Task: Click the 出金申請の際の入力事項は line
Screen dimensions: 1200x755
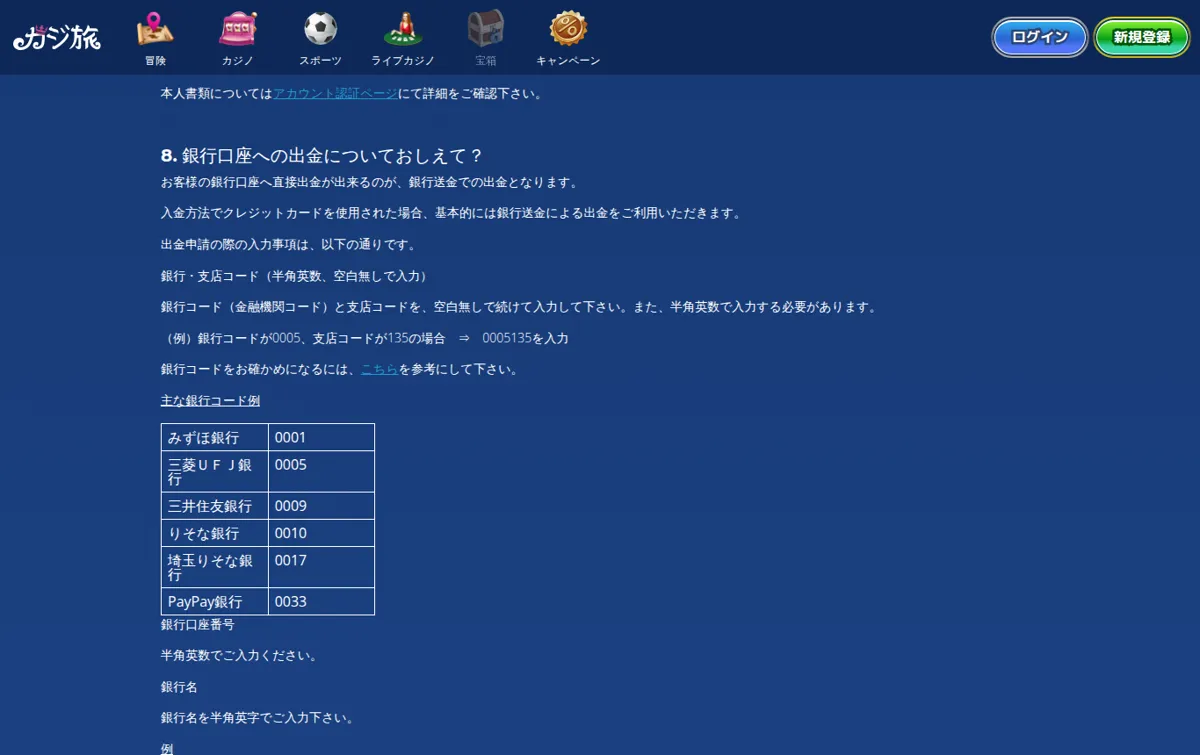Action: [x=288, y=244]
